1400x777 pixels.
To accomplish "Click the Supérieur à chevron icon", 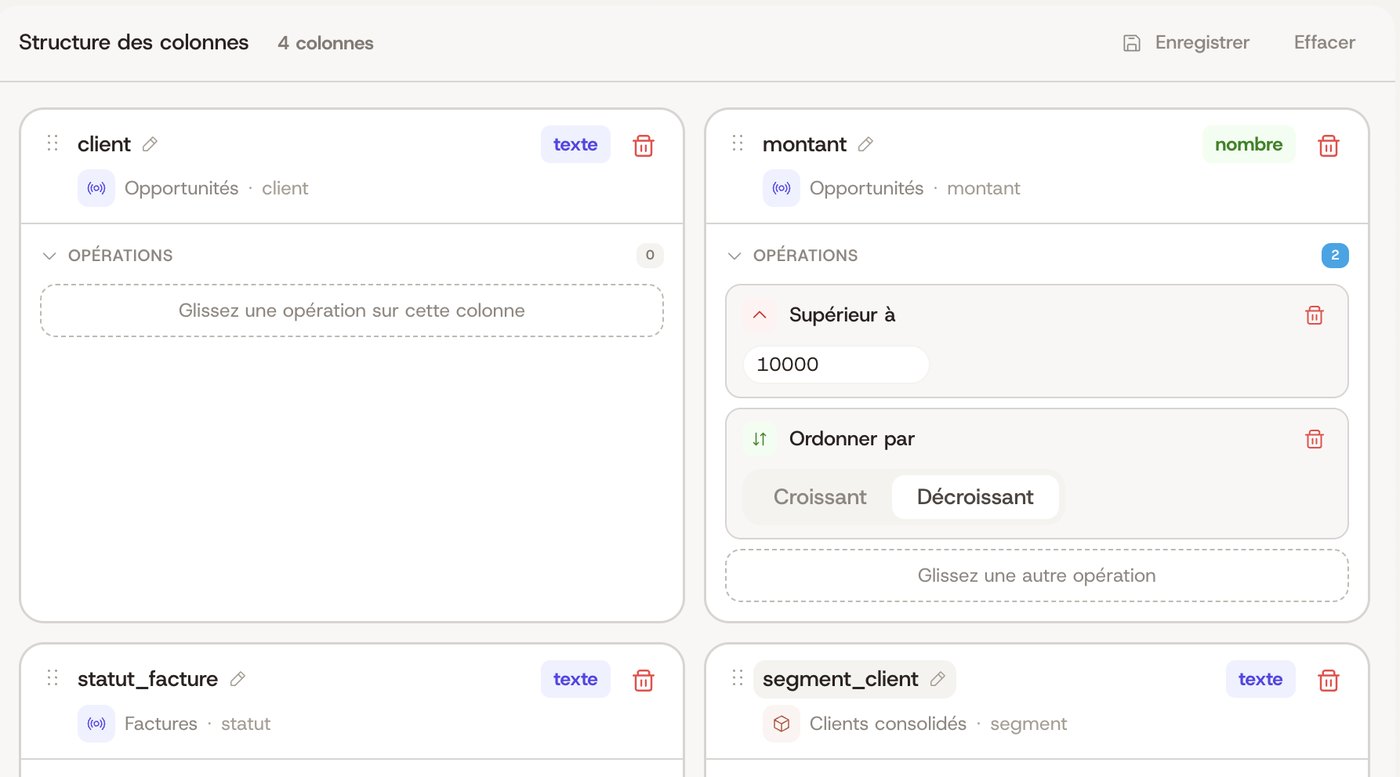I will tap(760, 315).
